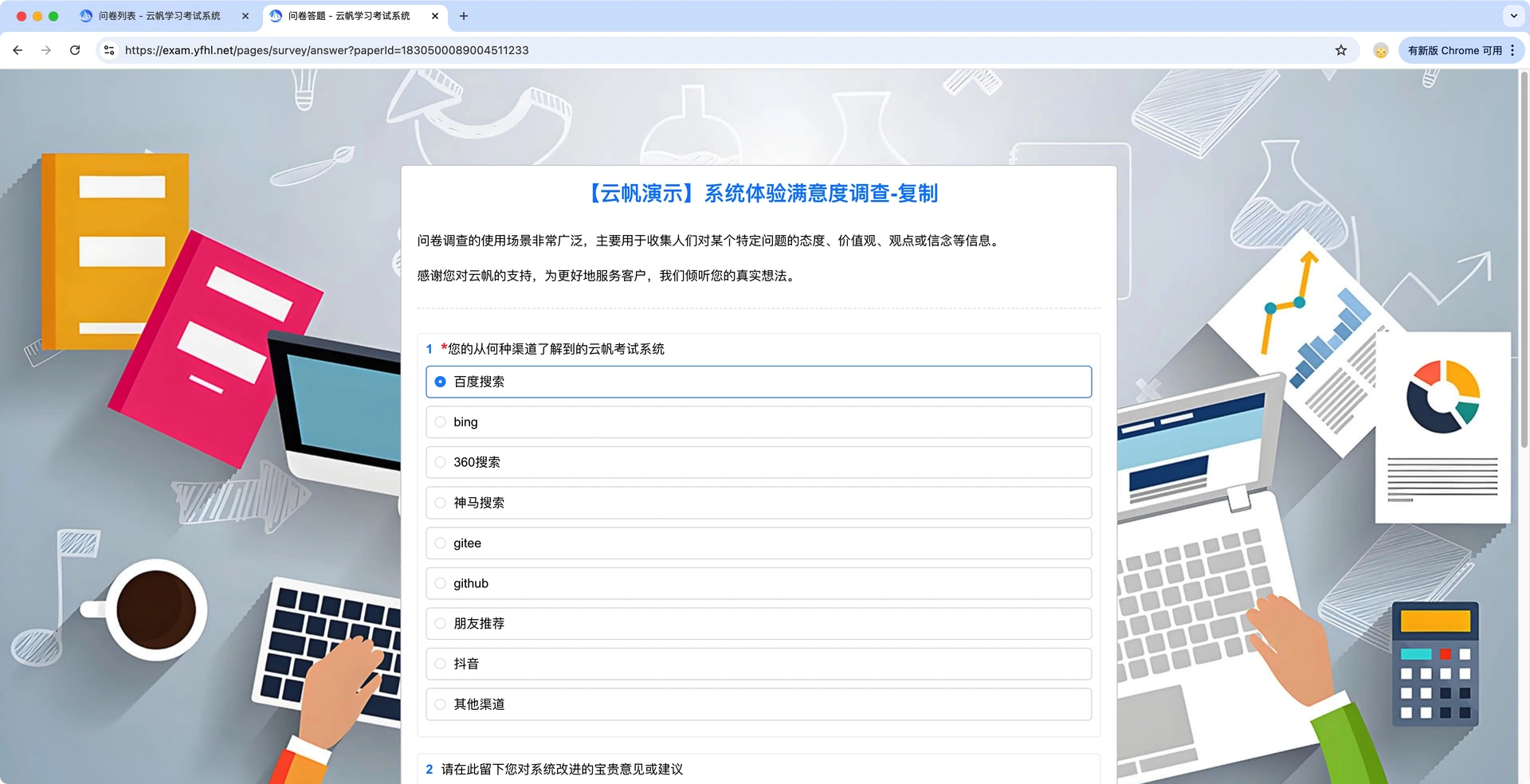Open a new browser tab

coord(464,16)
